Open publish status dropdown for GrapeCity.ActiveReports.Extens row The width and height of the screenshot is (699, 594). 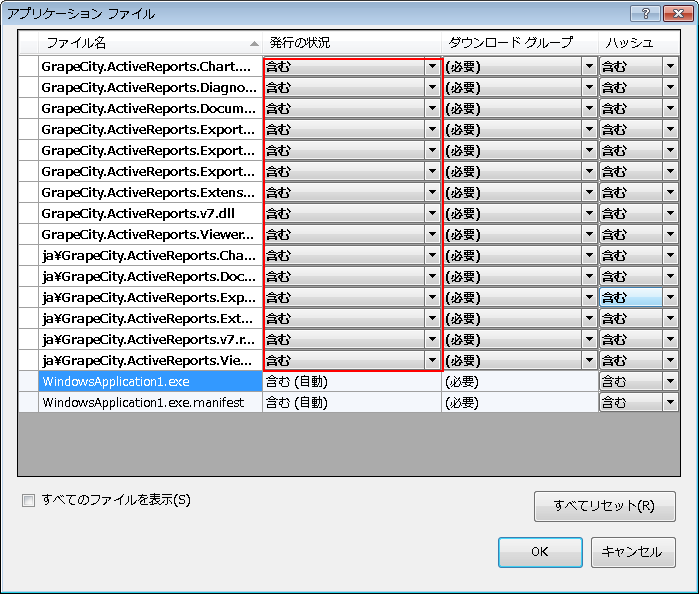pyautogui.click(x=432, y=193)
